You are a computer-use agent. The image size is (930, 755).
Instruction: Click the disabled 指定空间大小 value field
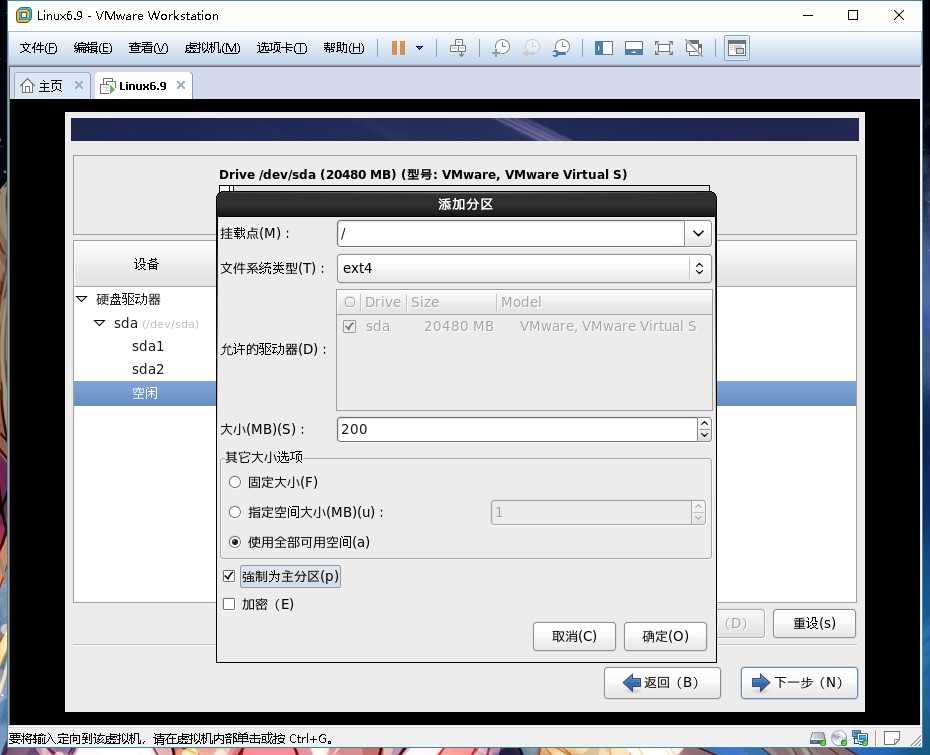coord(591,512)
